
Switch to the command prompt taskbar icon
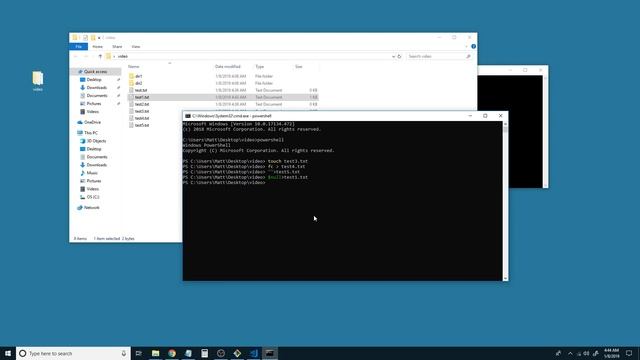point(270,353)
